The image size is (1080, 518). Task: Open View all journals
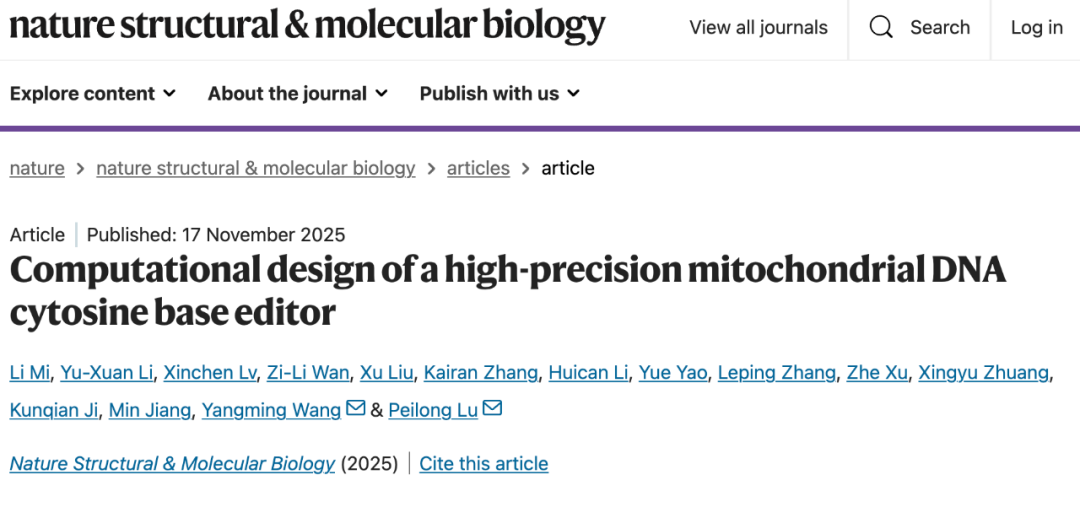(x=758, y=28)
